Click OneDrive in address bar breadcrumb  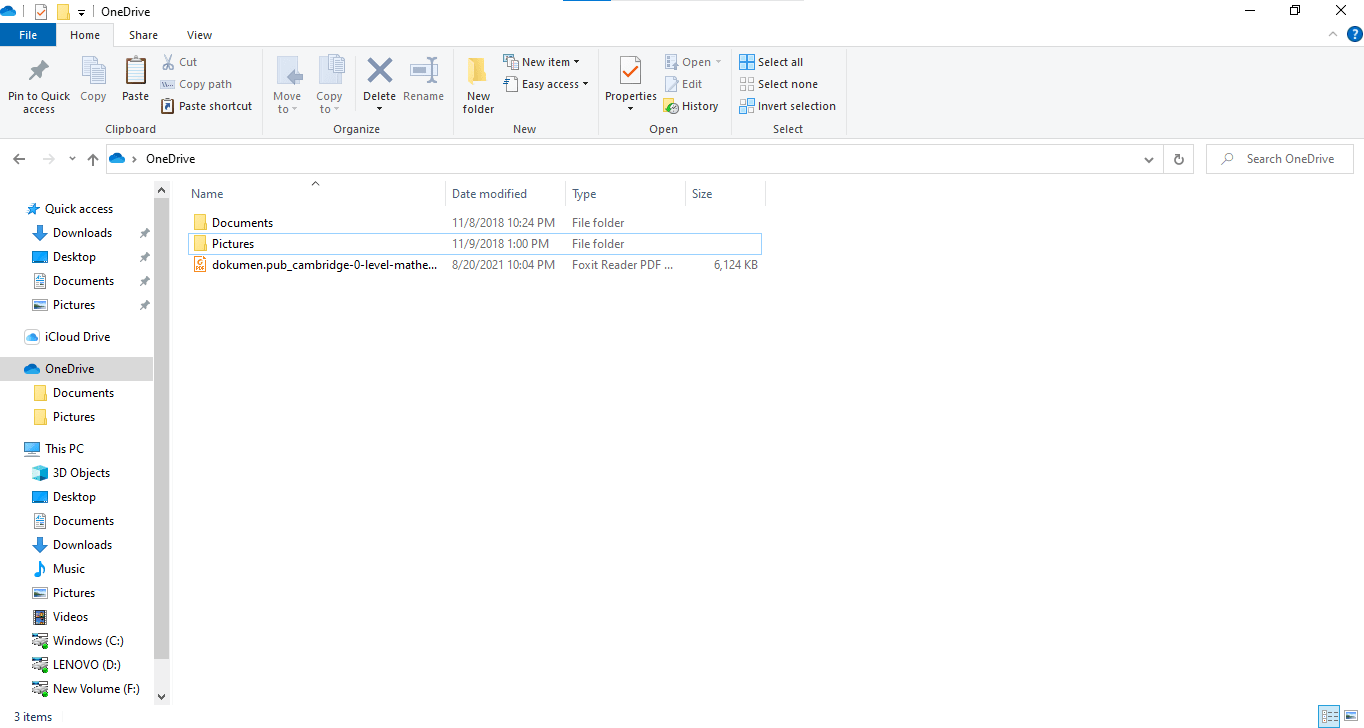tap(170, 159)
